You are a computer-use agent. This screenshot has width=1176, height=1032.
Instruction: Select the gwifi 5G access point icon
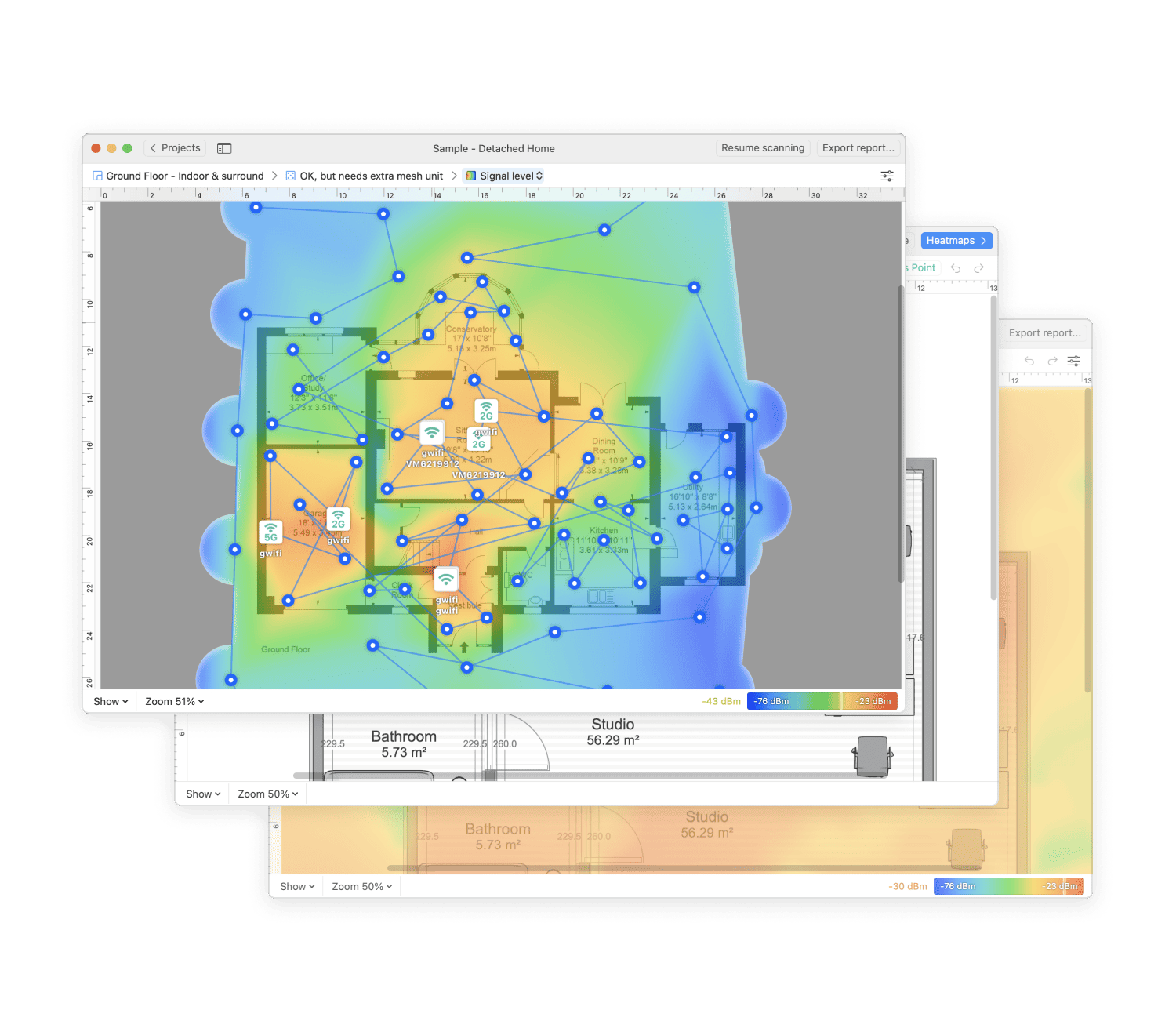270,532
